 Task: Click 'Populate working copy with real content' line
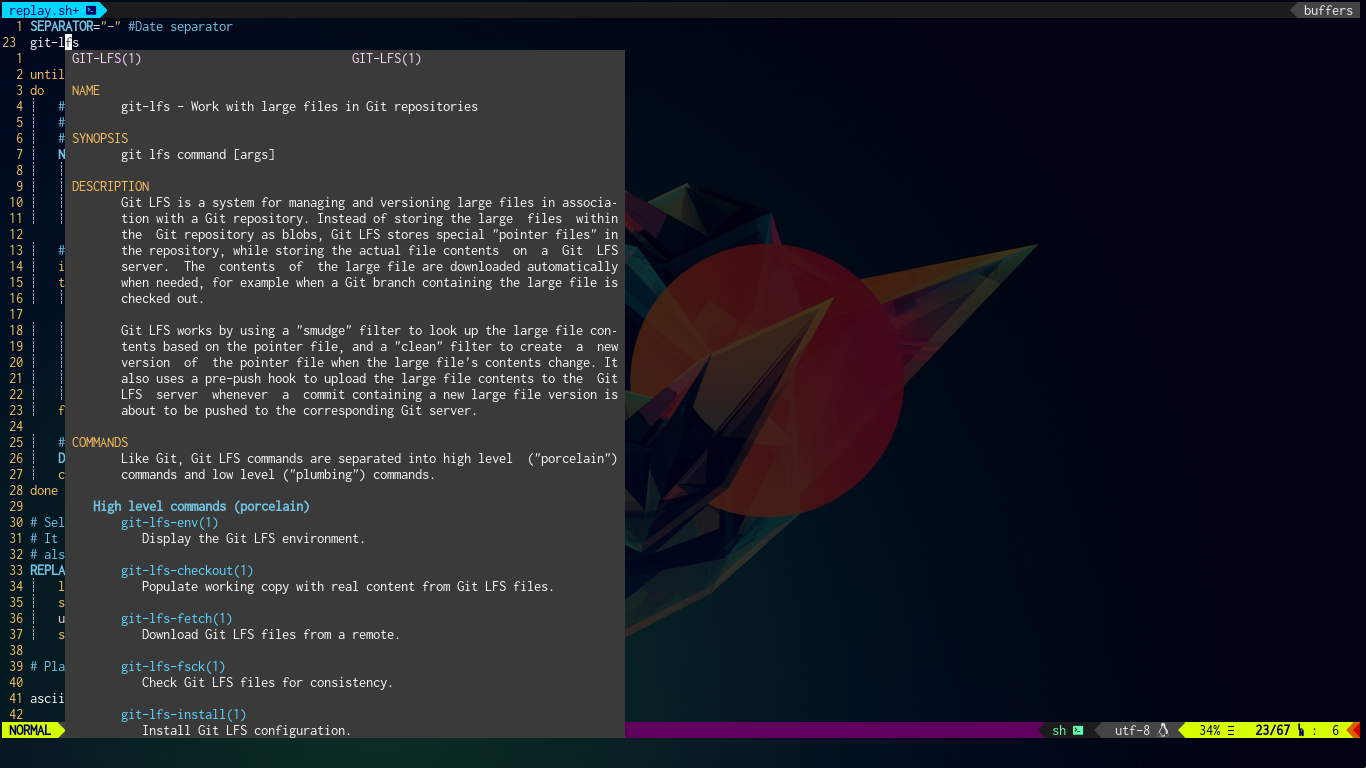pyautogui.click(x=348, y=586)
